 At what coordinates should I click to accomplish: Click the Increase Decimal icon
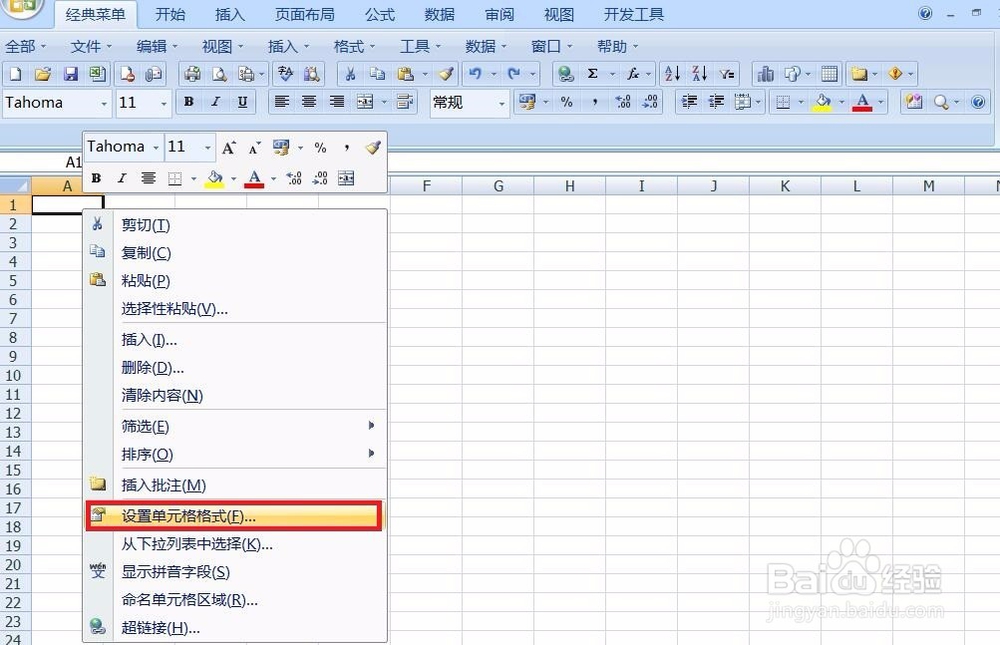[624, 102]
